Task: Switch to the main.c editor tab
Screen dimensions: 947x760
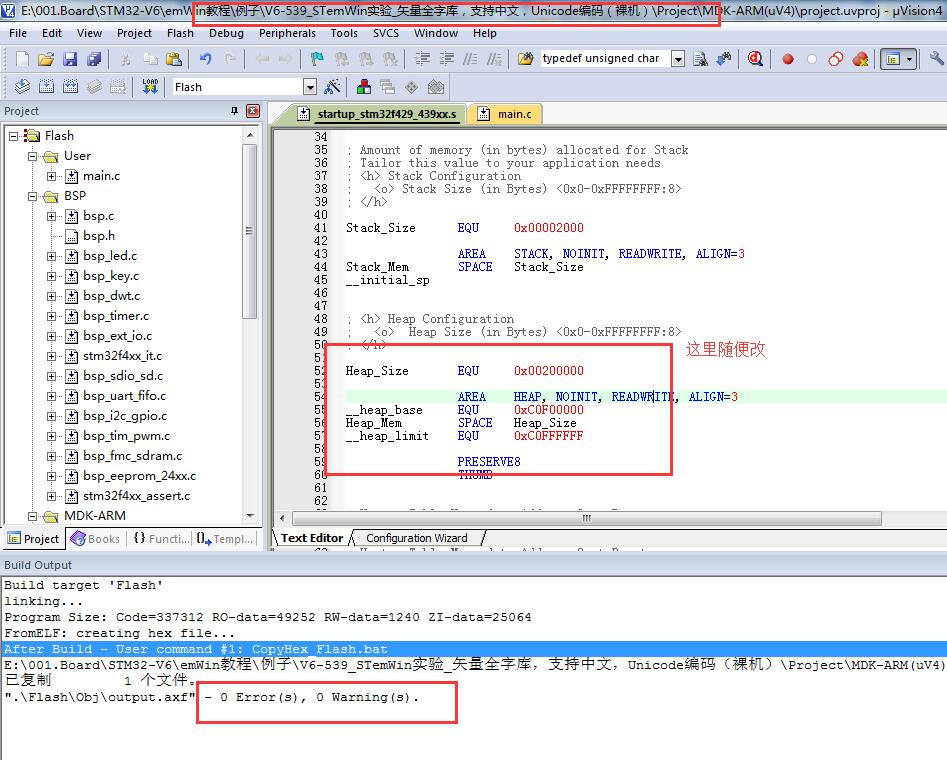Action: (x=506, y=114)
